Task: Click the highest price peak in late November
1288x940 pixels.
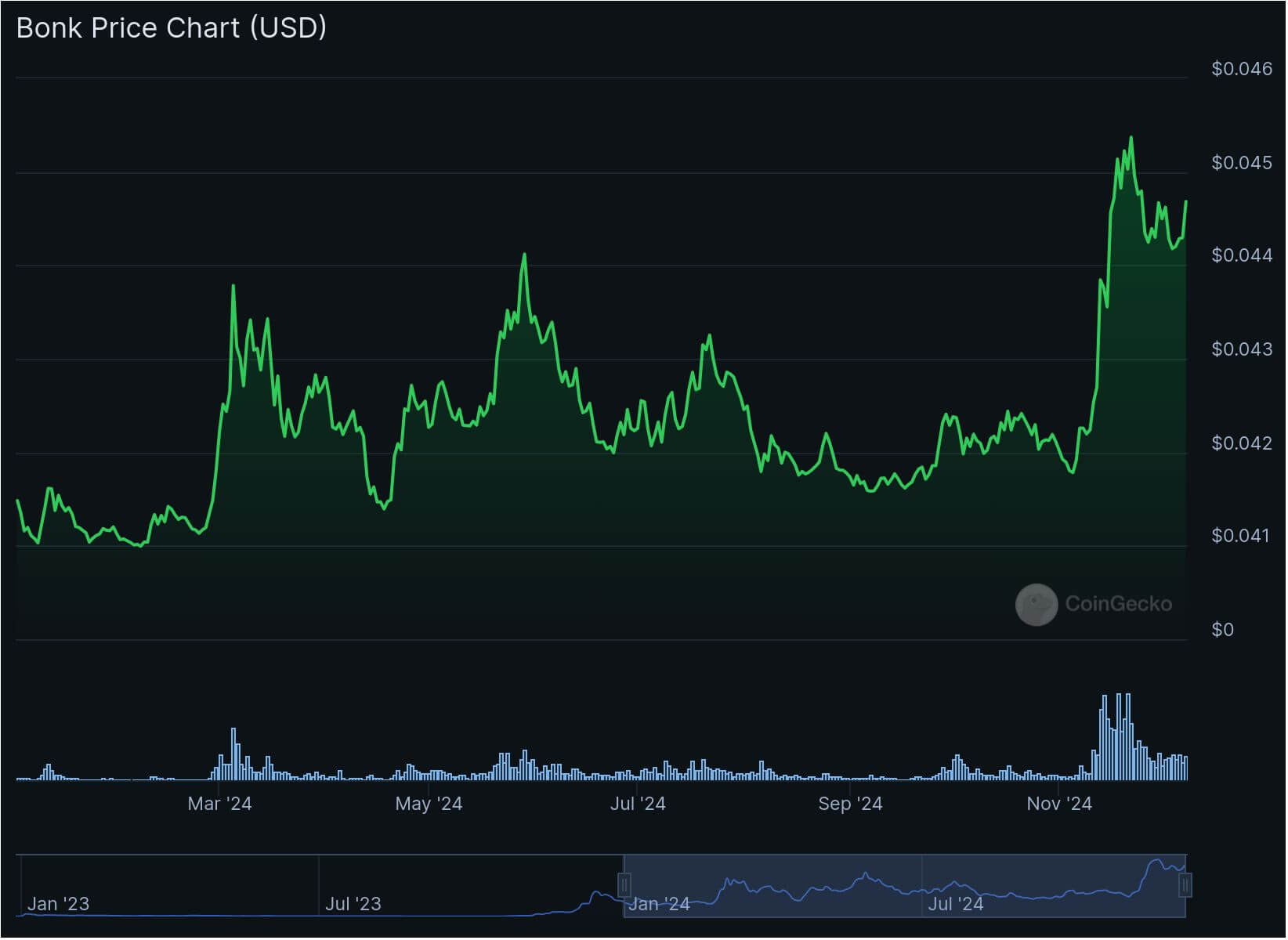Action: [1131, 138]
